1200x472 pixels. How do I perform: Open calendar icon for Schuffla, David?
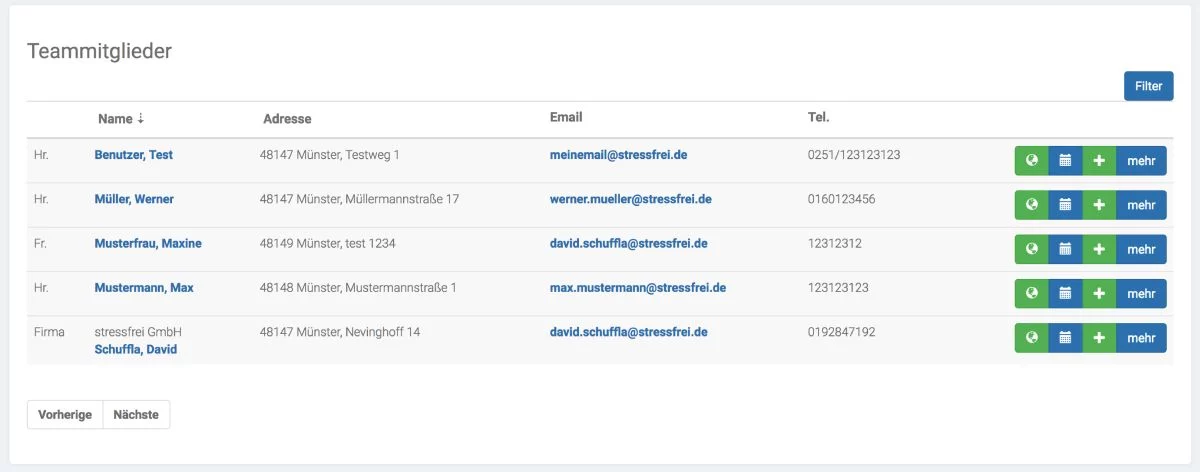pyautogui.click(x=1065, y=338)
